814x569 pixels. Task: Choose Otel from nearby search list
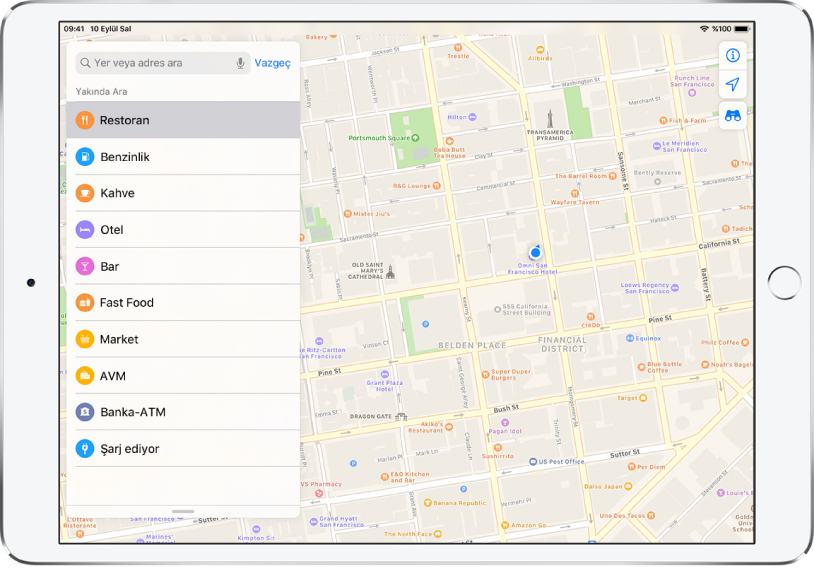point(183,229)
